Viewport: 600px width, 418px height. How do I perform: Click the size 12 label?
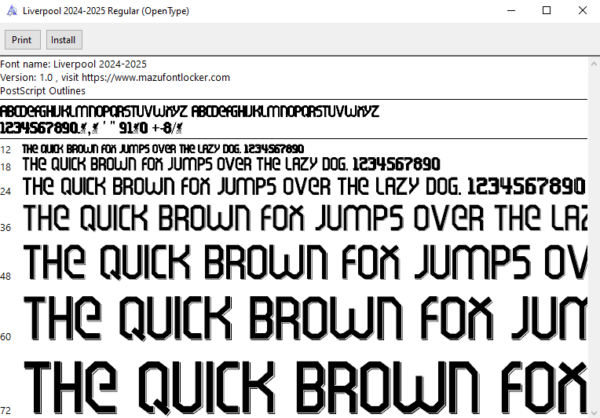6,150
